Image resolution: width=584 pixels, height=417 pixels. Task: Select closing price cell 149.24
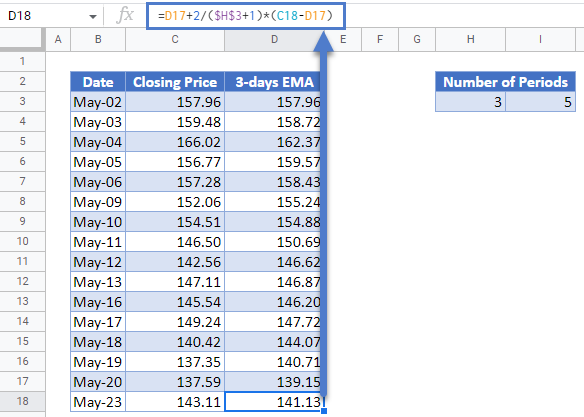(x=175, y=322)
